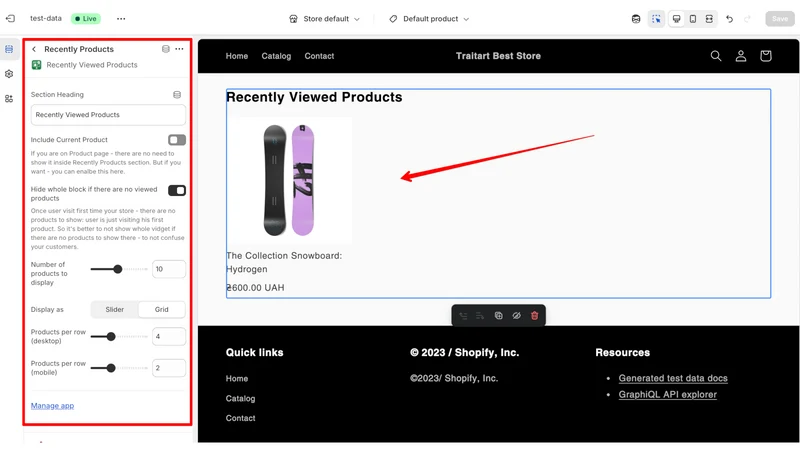The image size is (800, 450).
Task: Click Recently Viewed Products preview heading
Action: pos(314,97)
